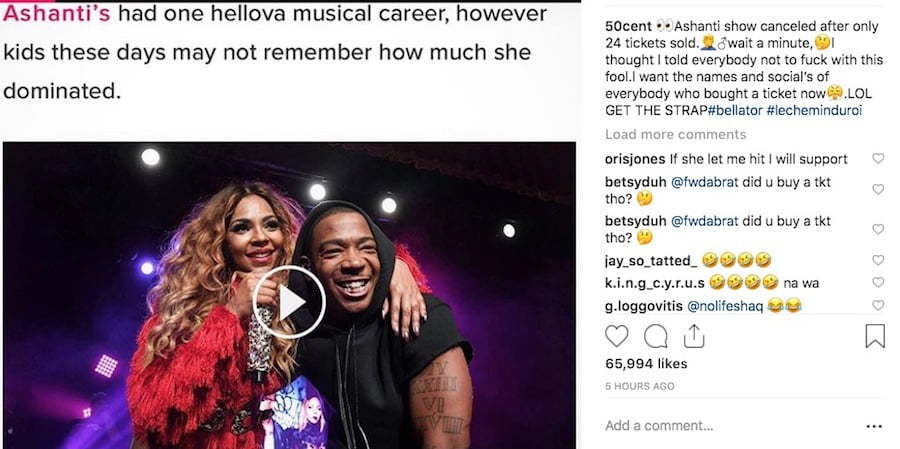The height and width of the screenshot is (449, 900).
Task: Like g.loggovitis comment heart
Action: click(878, 305)
